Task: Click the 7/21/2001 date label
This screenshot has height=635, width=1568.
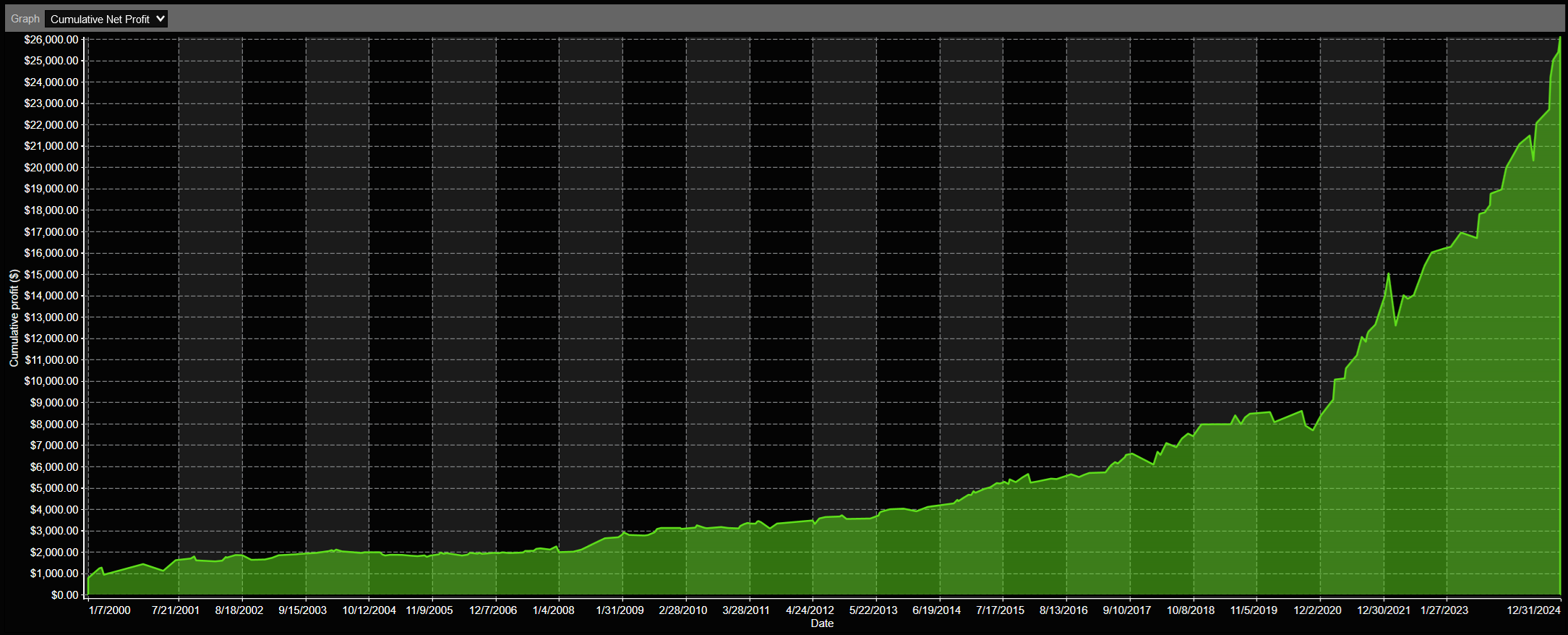Action: pos(176,610)
